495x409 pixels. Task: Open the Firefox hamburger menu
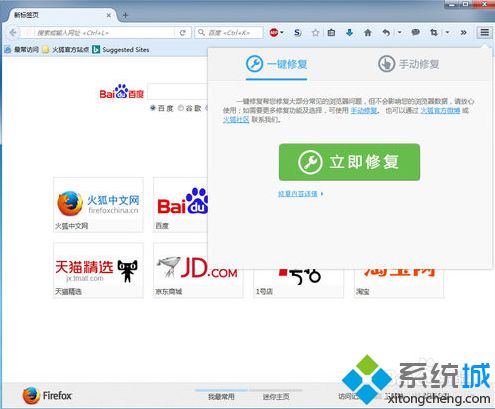pyautogui.click(x=485, y=32)
